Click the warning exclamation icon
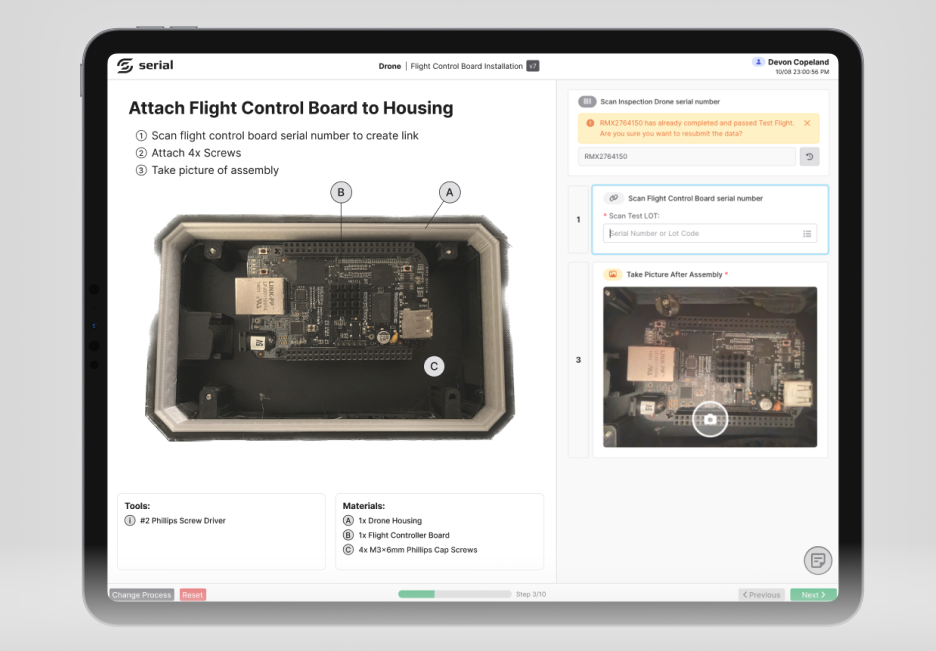Viewport: 936px width, 651px height. pyautogui.click(x=590, y=123)
